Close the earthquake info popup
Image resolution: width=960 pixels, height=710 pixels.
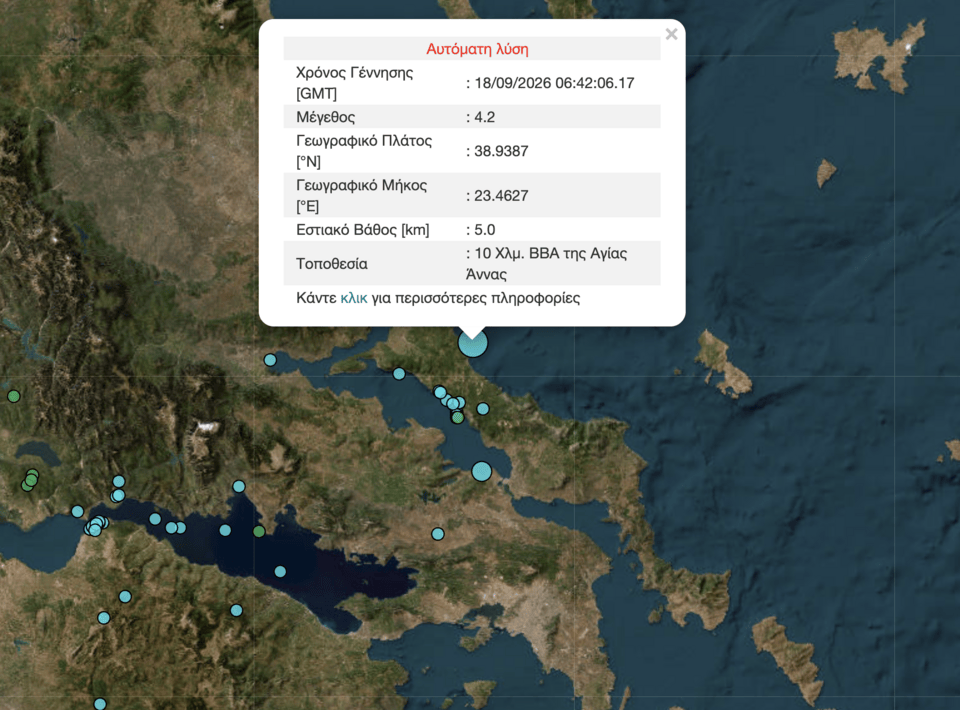click(x=671, y=34)
